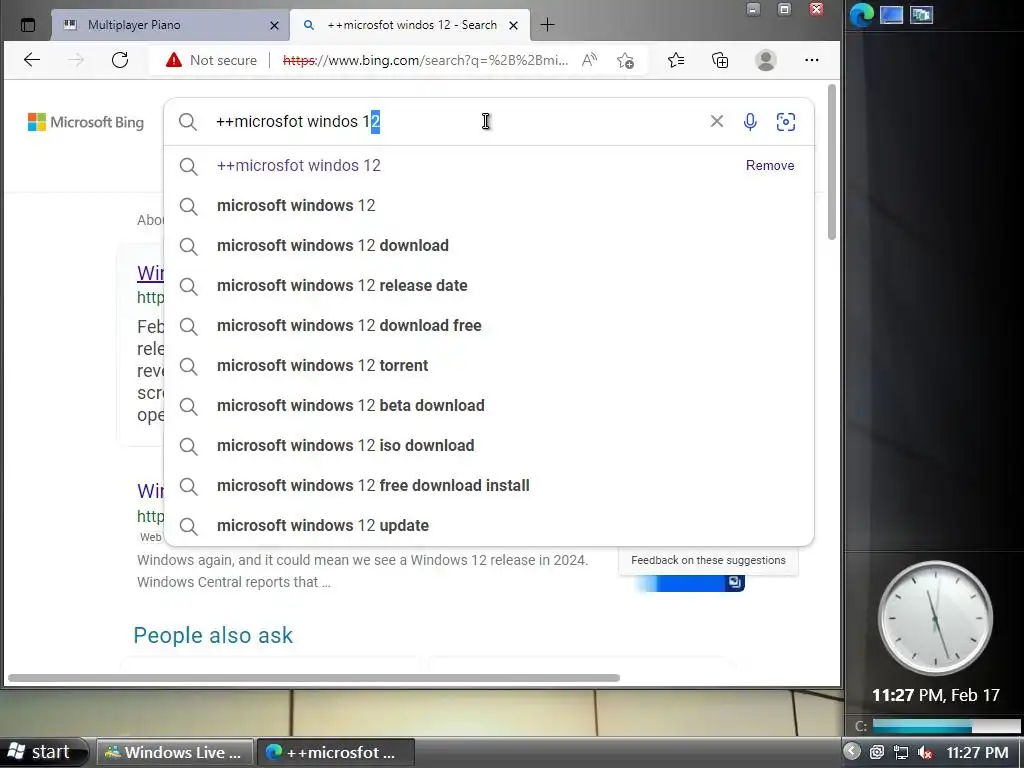Click the search magnifier in Bing box

[x=188, y=121]
